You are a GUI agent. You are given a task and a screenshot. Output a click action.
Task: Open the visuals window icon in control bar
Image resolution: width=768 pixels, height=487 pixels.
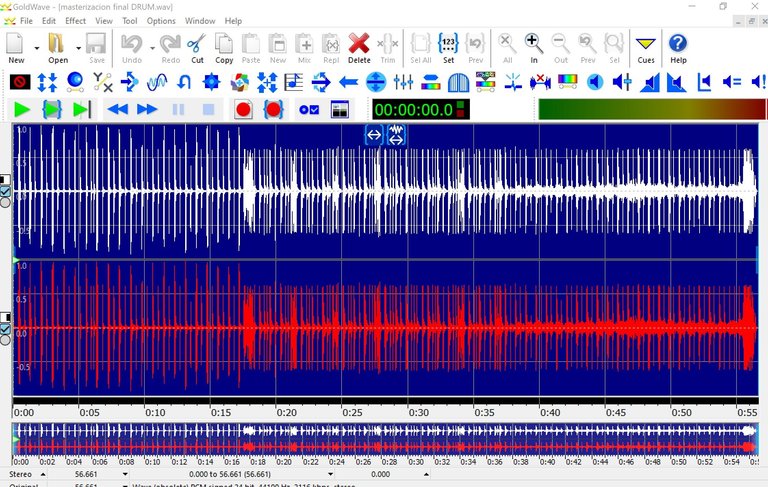340,110
